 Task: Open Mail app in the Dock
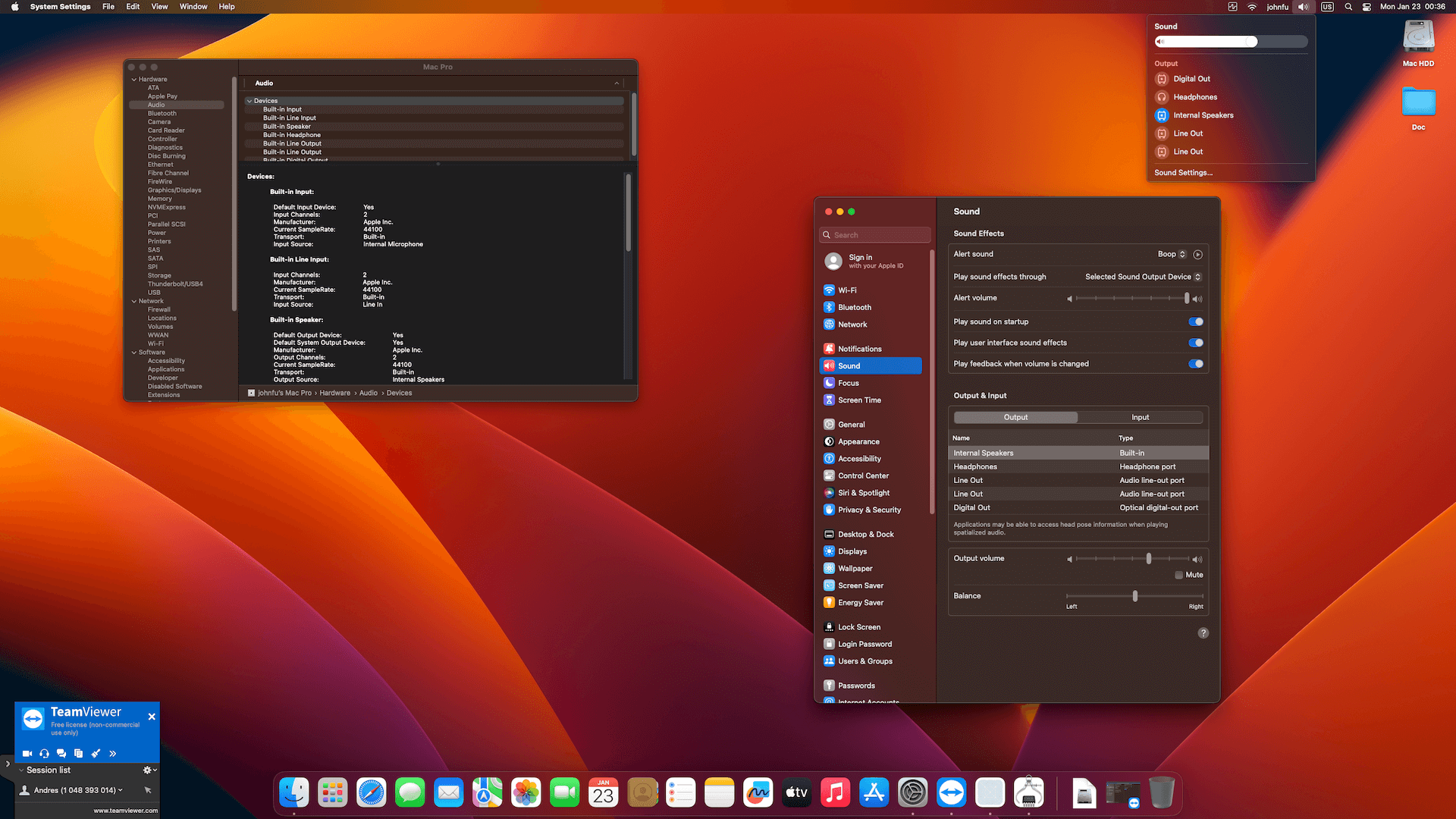pyautogui.click(x=449, y=793)
